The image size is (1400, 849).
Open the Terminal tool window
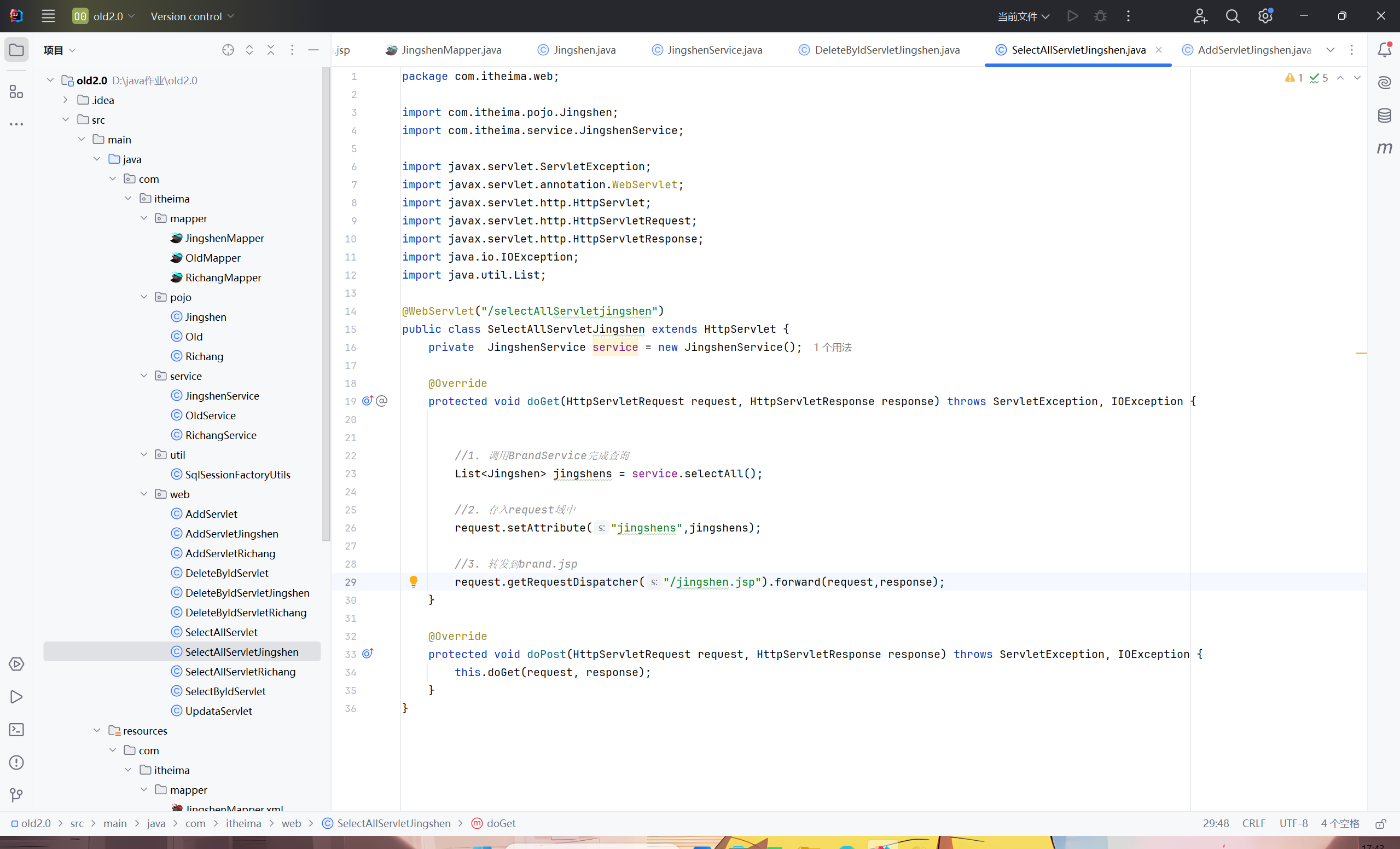point(16,730)
